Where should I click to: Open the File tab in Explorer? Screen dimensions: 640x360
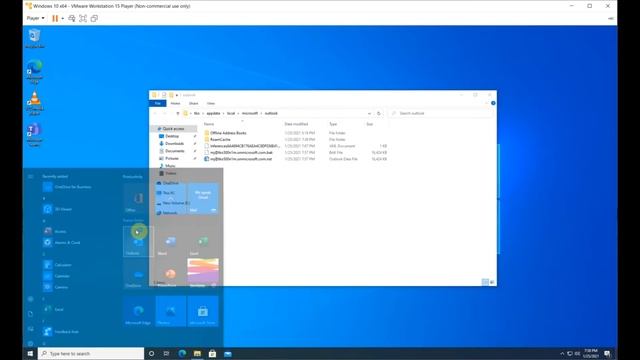[158, 104]
